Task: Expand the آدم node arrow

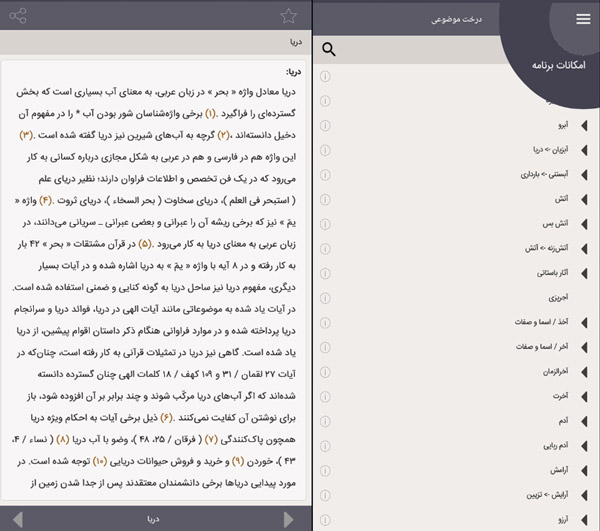Action: tap(584, 421)
